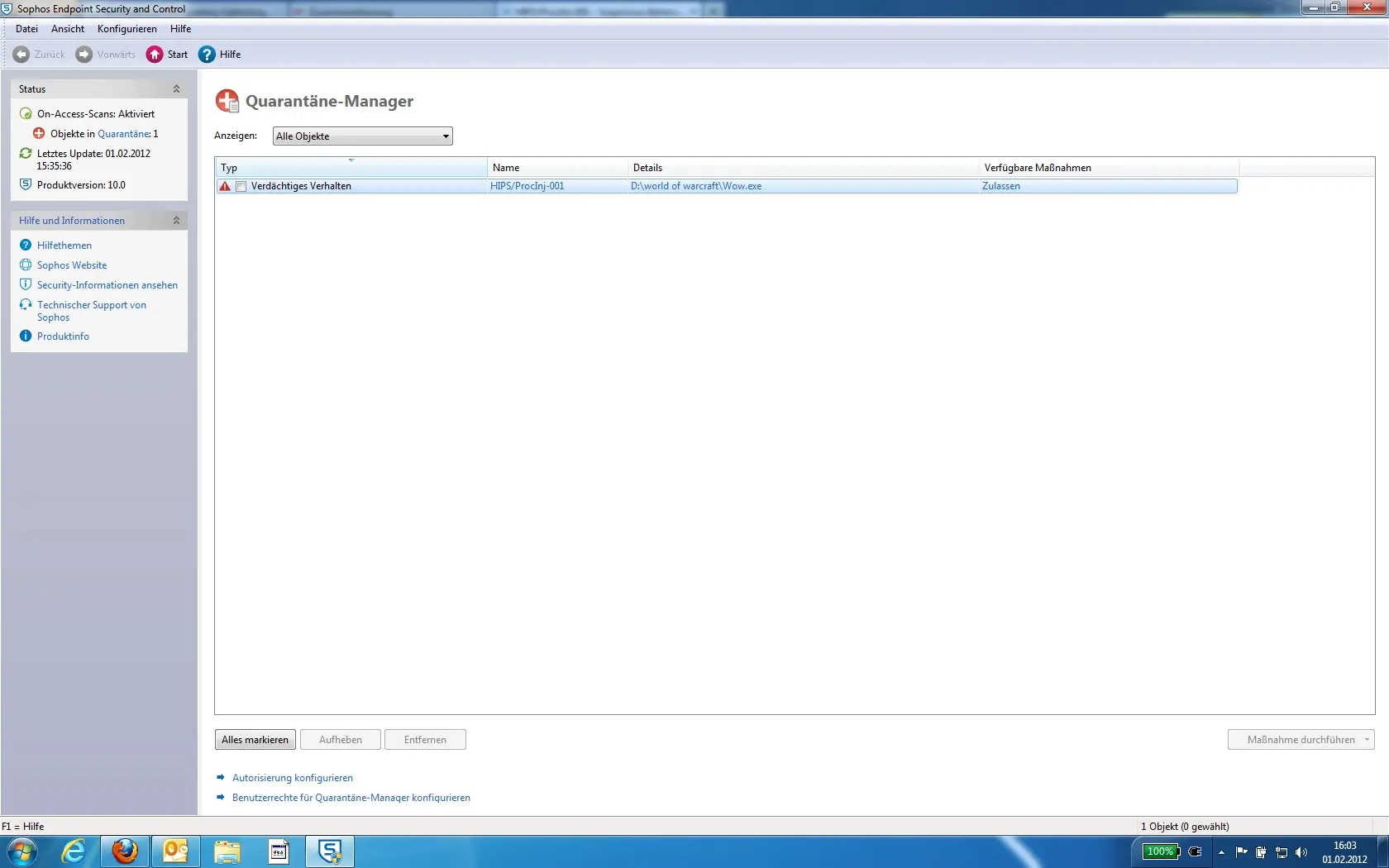Screen dimensions: 1389x868
Task: Open Windows Start menu orb
Action: pos(21,851)
